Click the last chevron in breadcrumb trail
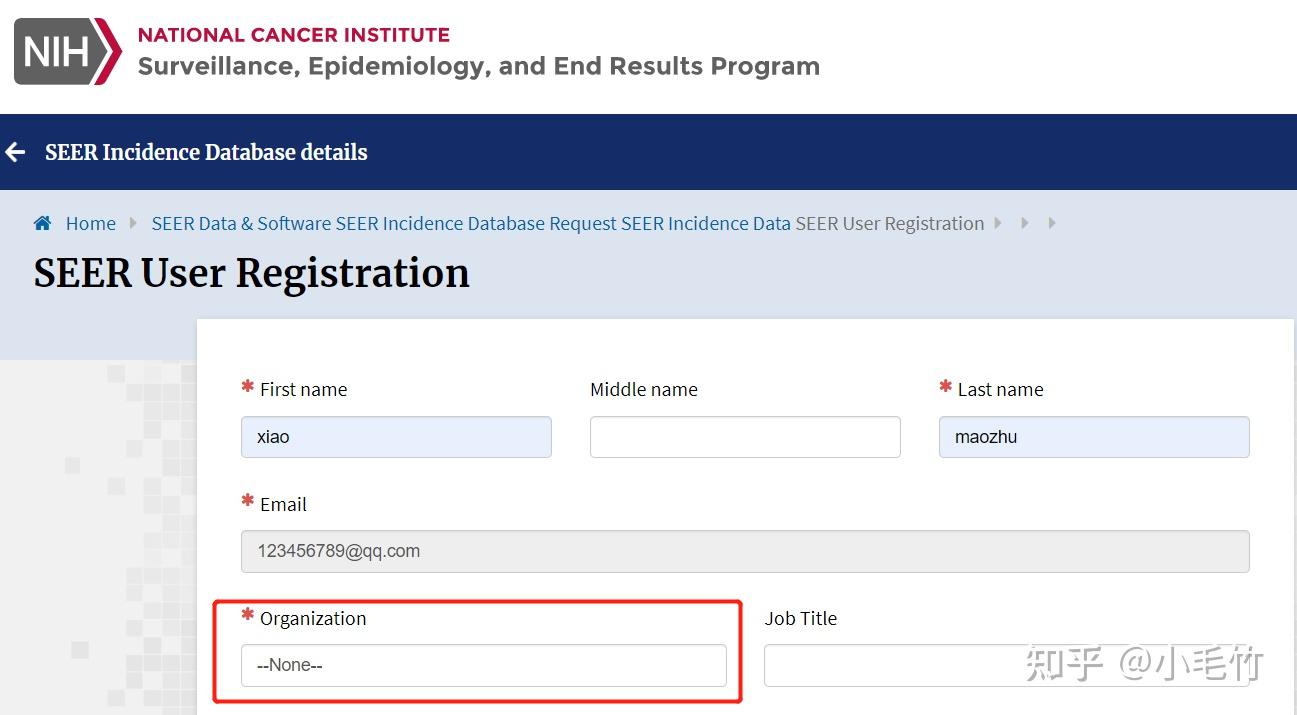The width and height of the screenshot is (1297, 715). coord(1052,223)
